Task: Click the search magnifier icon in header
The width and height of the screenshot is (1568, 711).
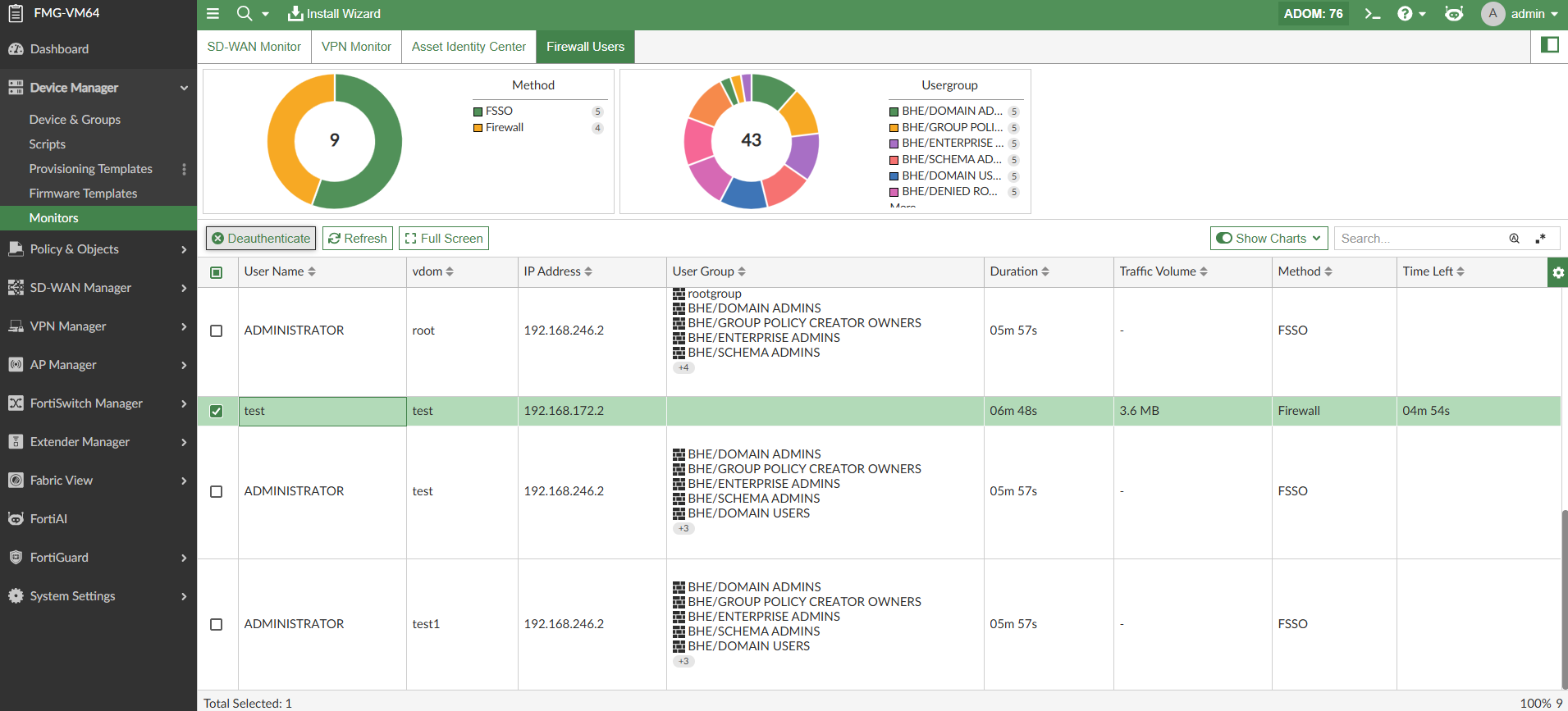Action: click(x=245, y=14)
